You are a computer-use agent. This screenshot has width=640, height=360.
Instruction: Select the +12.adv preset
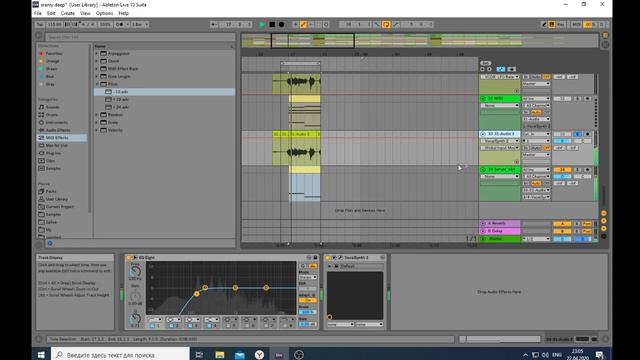(164, 100)
